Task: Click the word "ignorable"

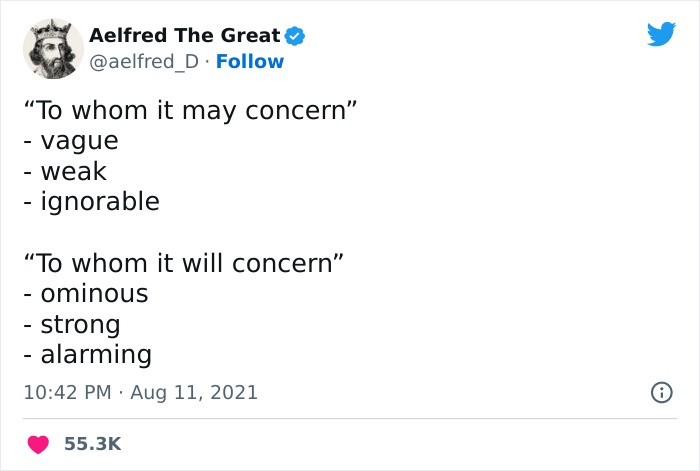Action: coord(100,202)
